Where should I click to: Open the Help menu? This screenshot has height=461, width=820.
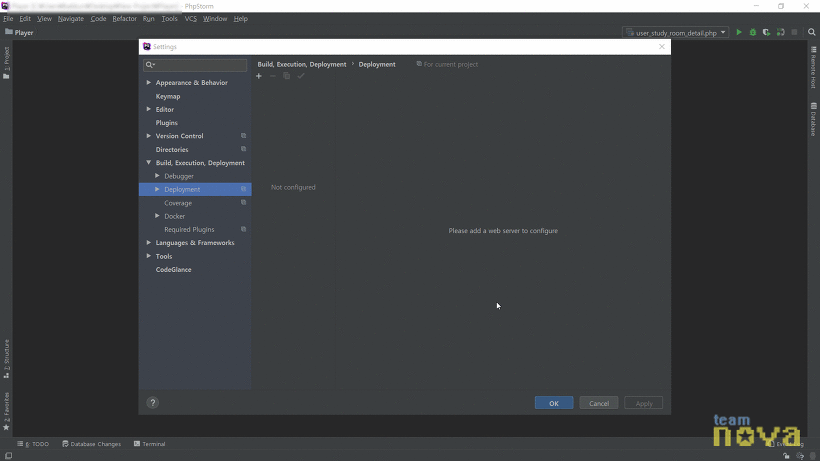[x=241, y=19]
